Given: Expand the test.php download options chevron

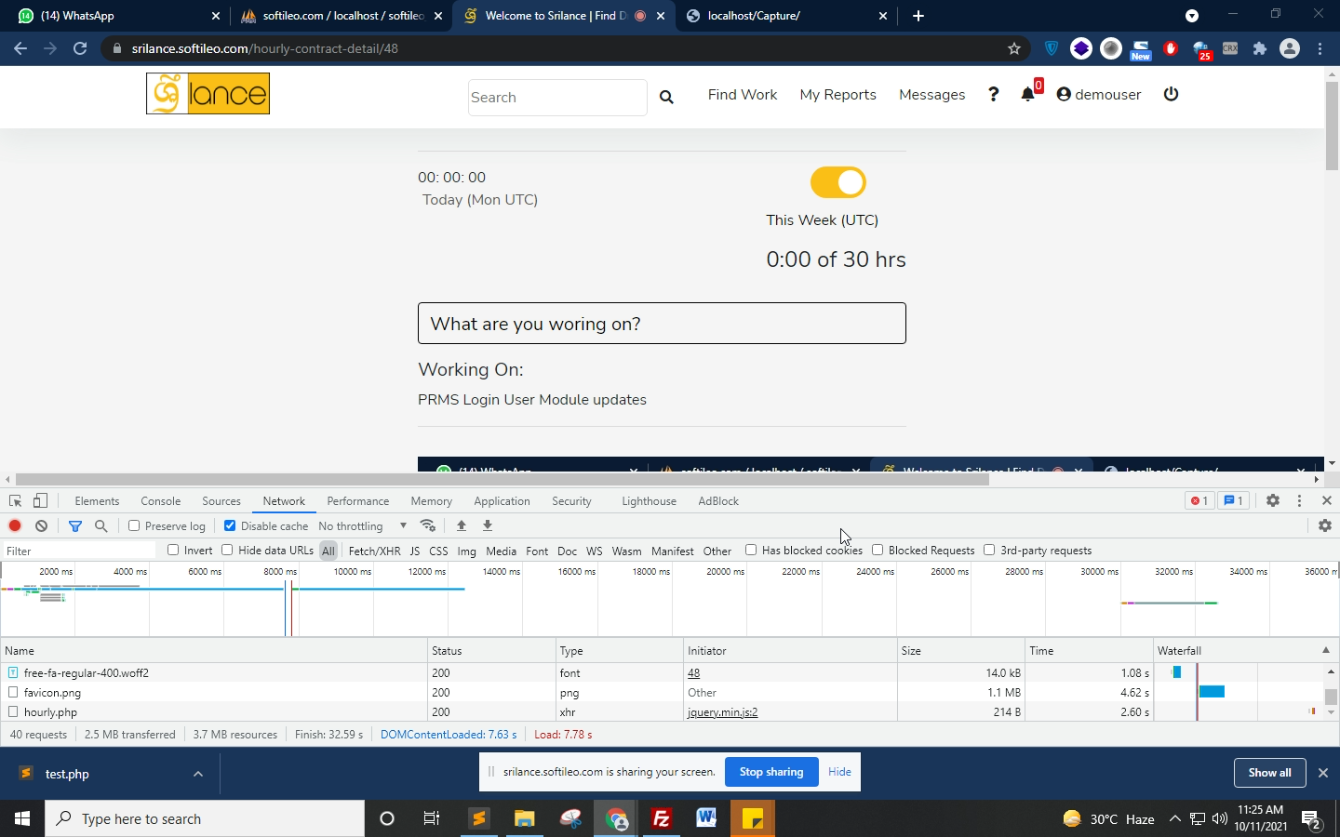Looking at the screenshot, I should point(198,774).
